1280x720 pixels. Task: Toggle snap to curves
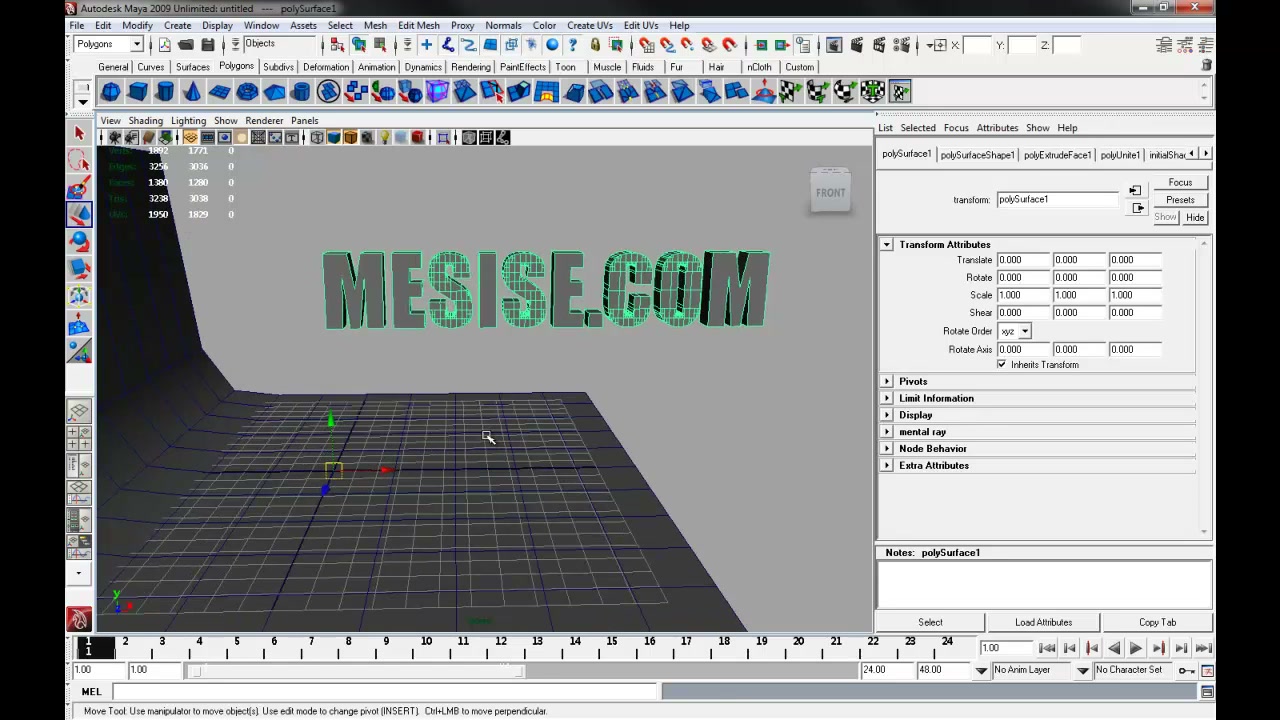[668, 45]
